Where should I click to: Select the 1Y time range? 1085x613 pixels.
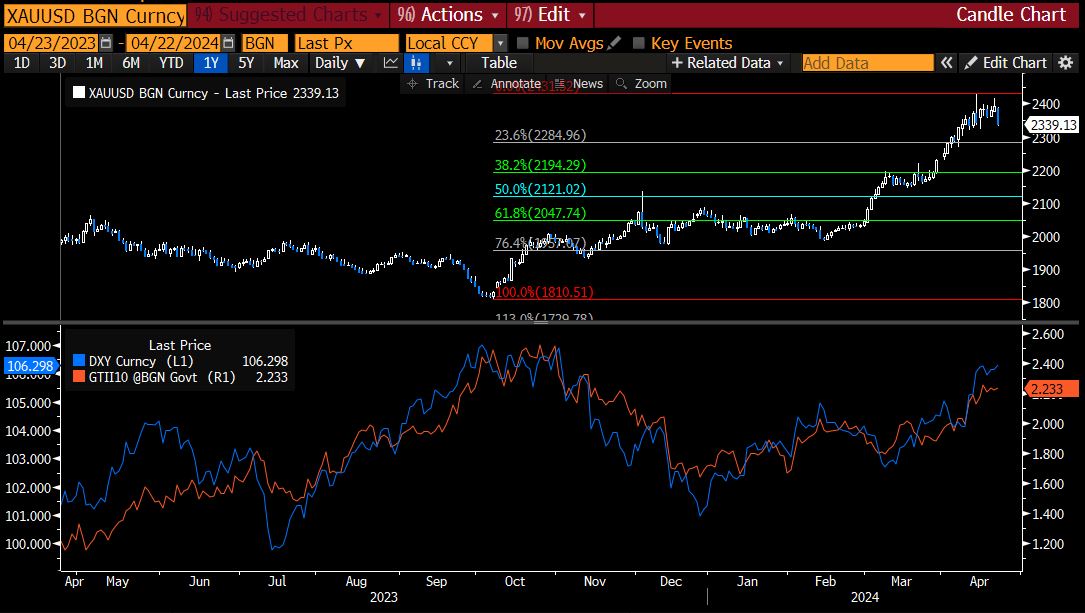[x=211, y=63]
